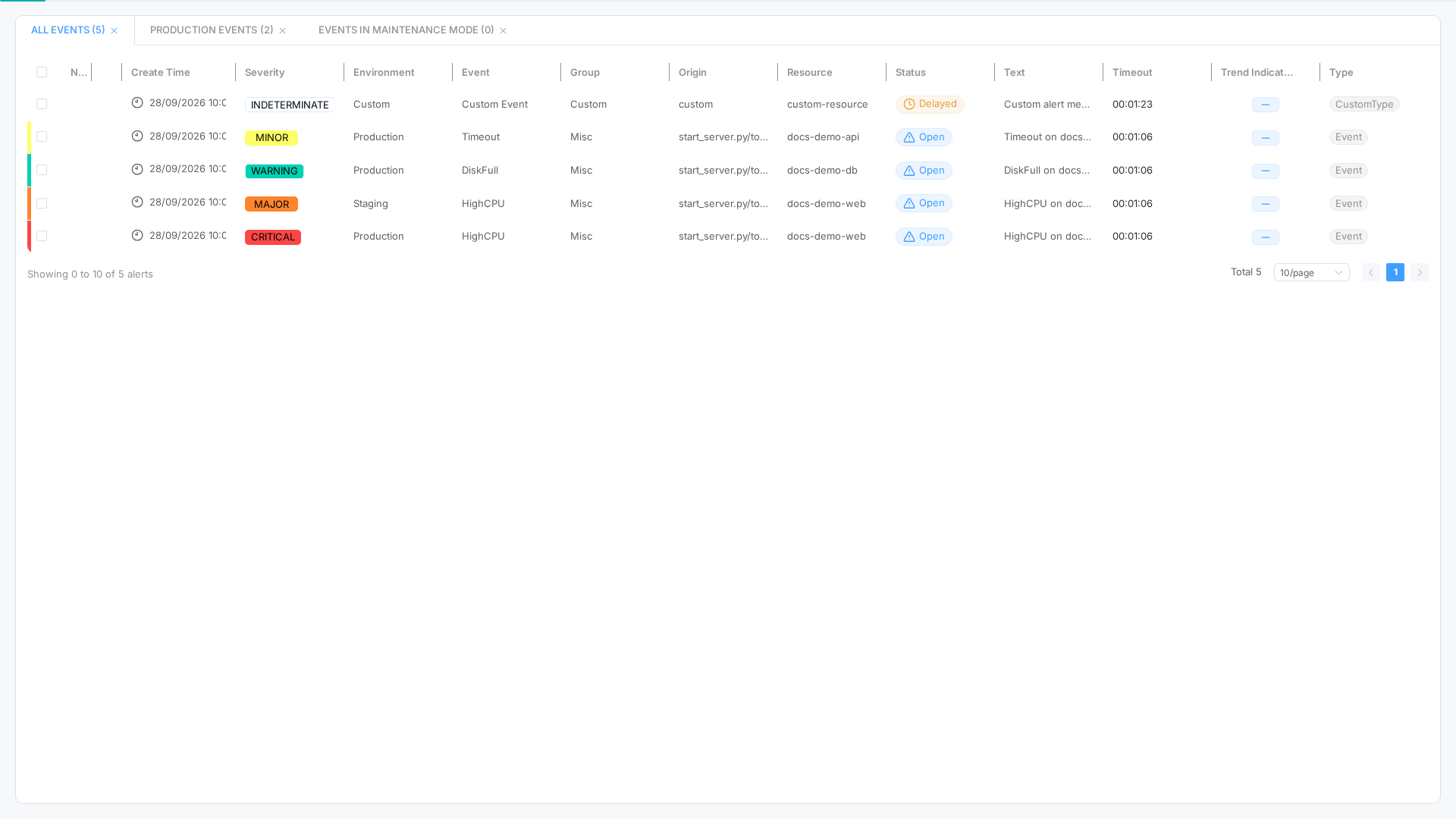
Task: Click the CustomType type tag
Action: click(x=1364, y=104)
